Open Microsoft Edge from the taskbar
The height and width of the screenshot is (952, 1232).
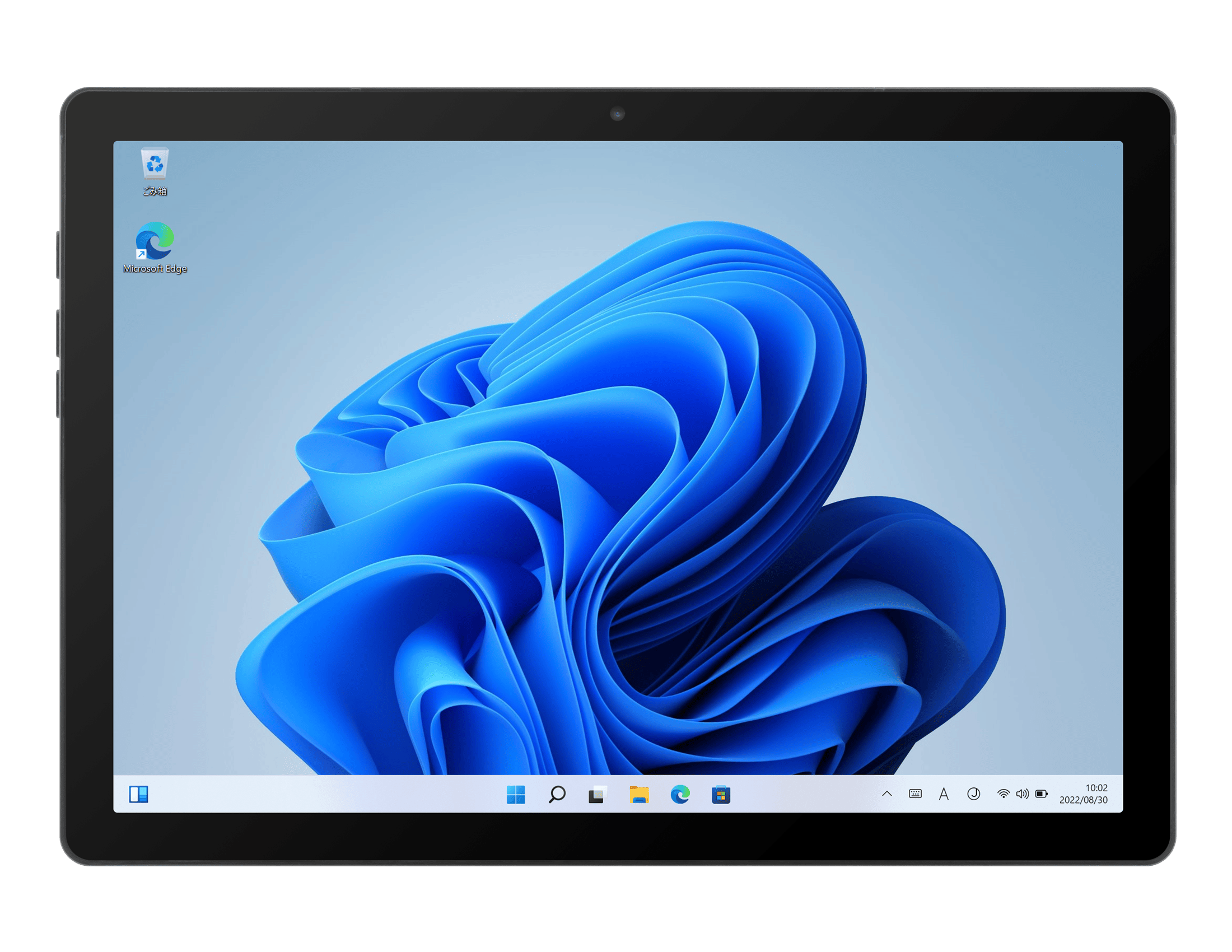point(682,794)
